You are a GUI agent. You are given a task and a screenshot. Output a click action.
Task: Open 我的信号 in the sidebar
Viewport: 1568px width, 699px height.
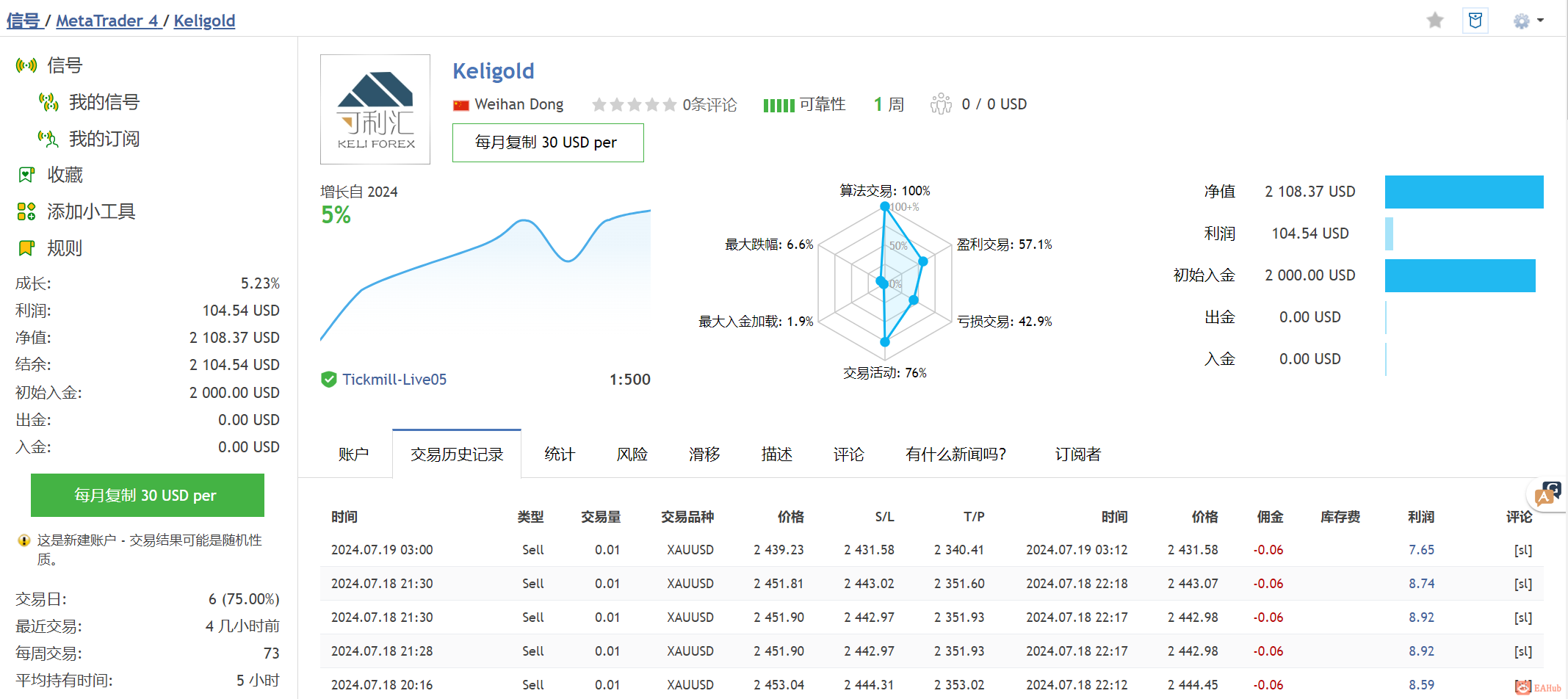(104, 102)
